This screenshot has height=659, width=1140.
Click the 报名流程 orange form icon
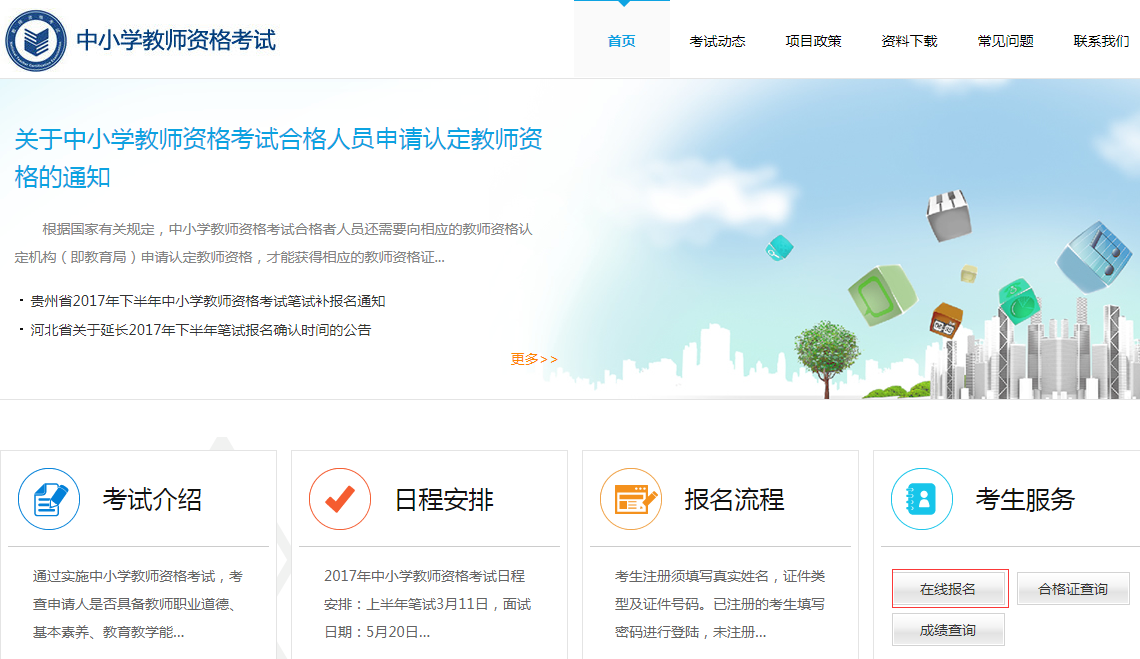(x=631, y=499)
